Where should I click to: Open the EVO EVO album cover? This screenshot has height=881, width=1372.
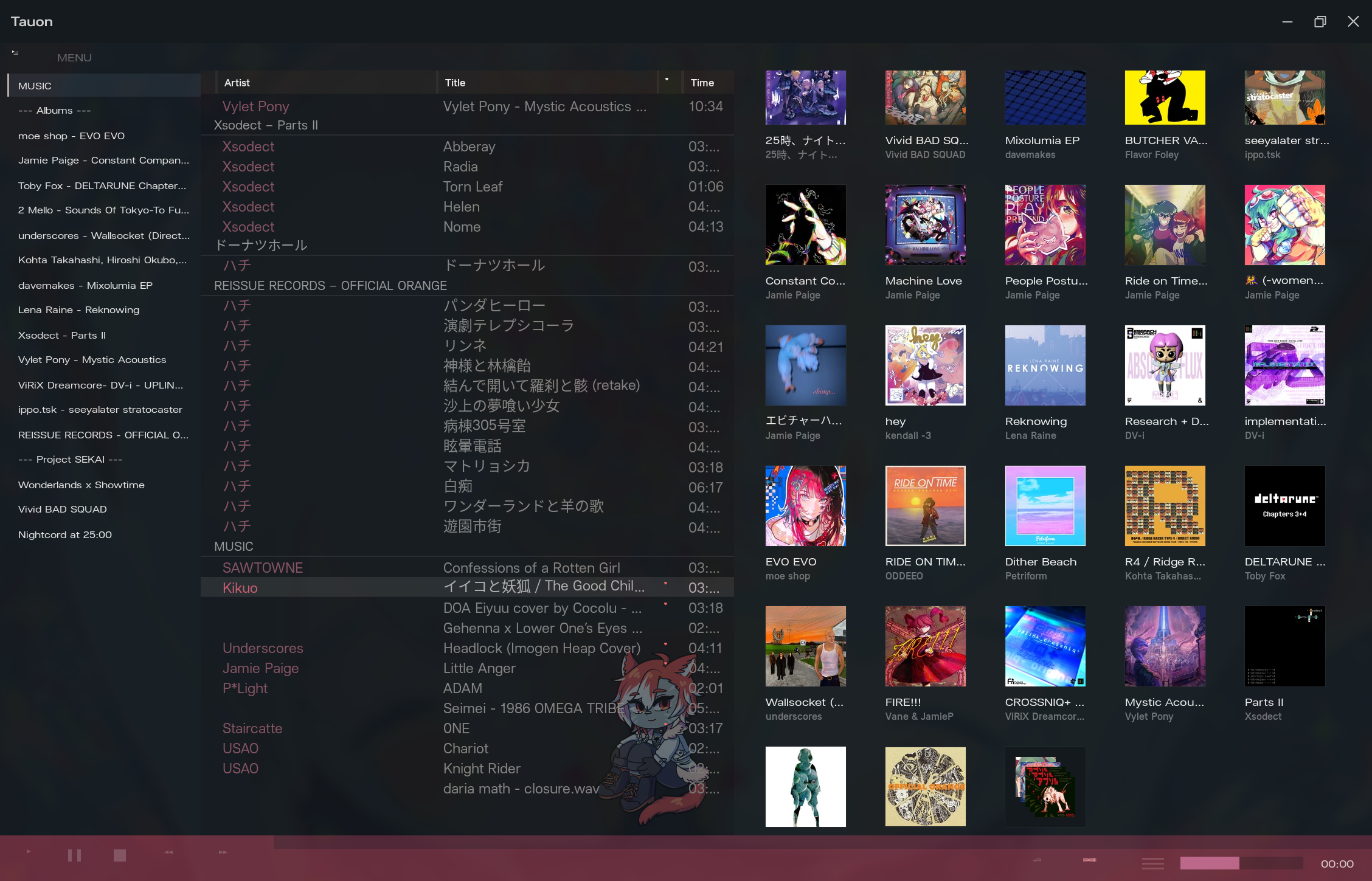click(805, 506)
